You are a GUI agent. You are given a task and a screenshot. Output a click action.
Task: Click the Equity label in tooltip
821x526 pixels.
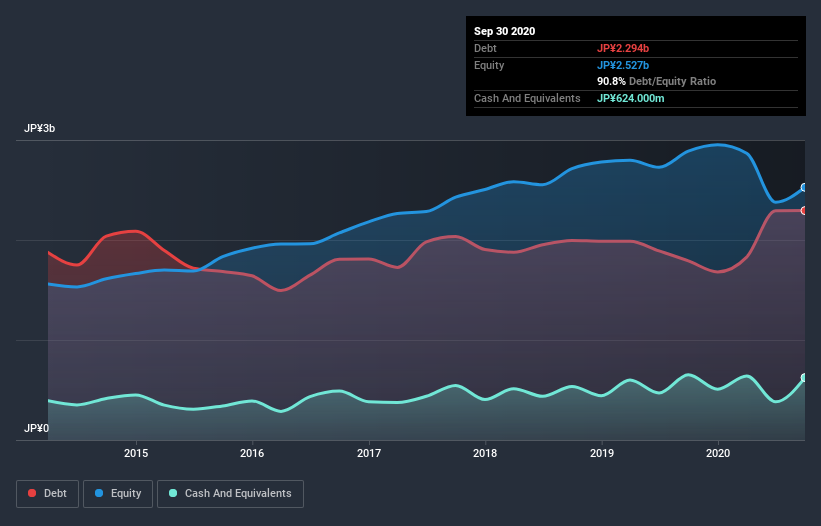point(489,65)
